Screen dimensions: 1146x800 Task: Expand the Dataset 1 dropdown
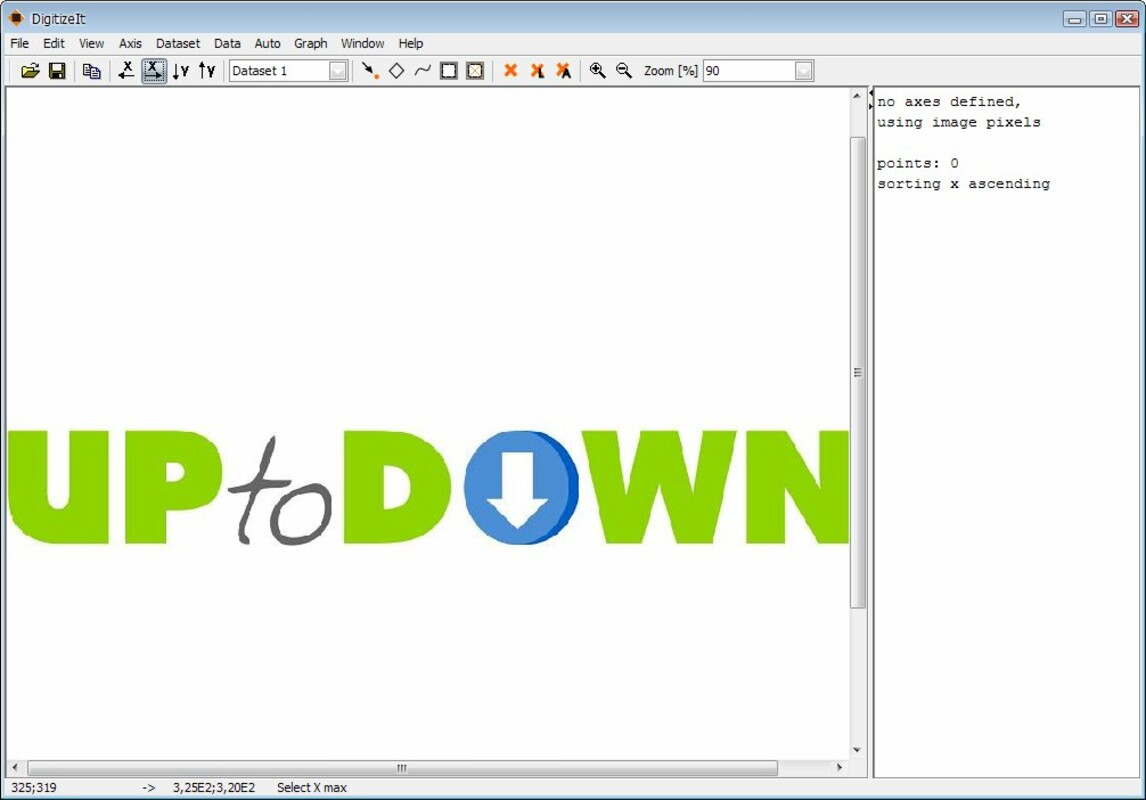click(x=338, y=71)
